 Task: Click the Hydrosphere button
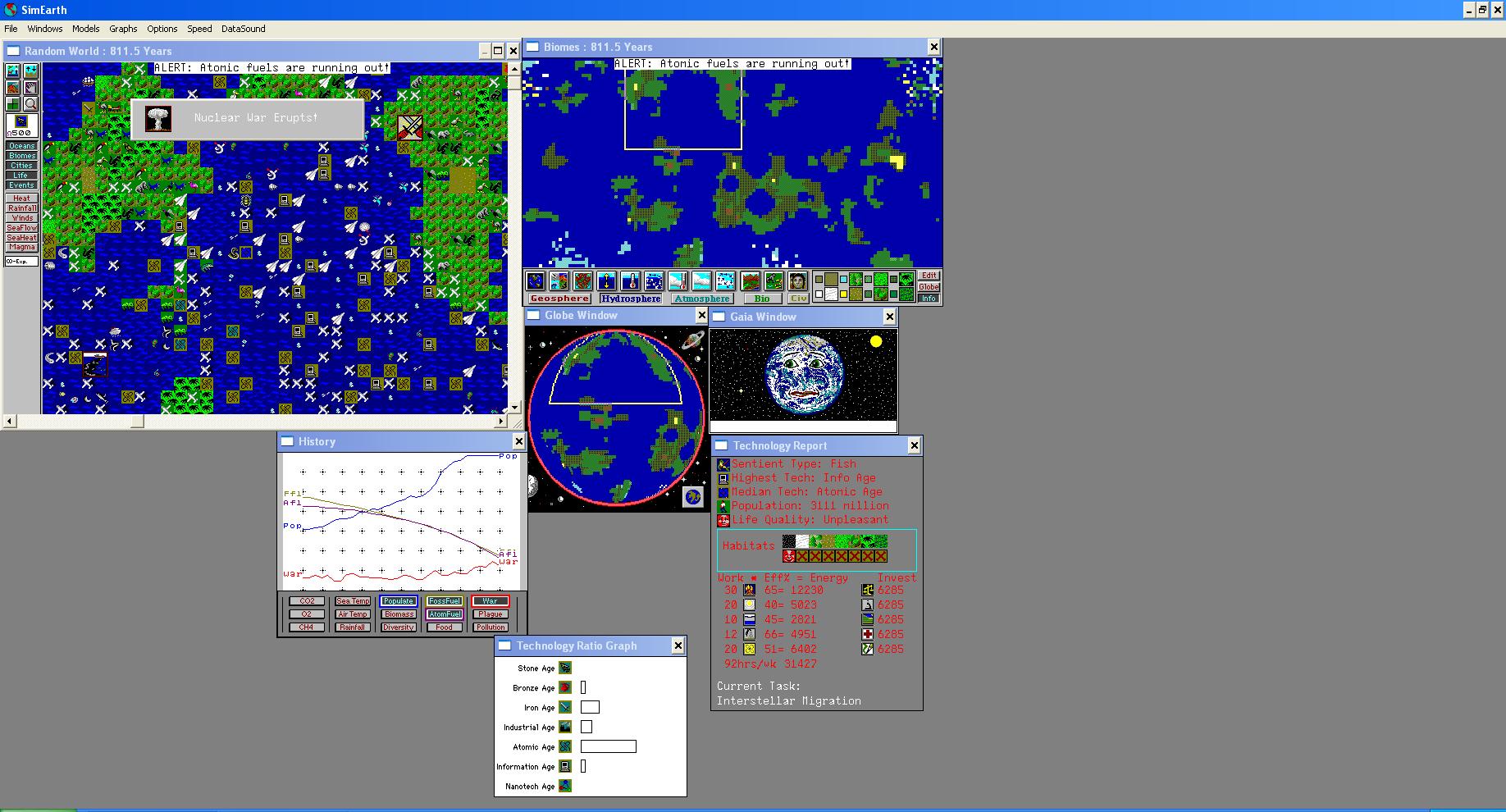click(630, 299)
